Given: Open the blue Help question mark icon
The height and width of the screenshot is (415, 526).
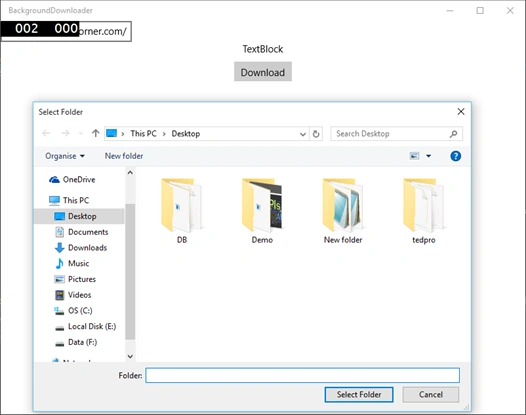Looking at the screenshot, I should pos(455,156).
